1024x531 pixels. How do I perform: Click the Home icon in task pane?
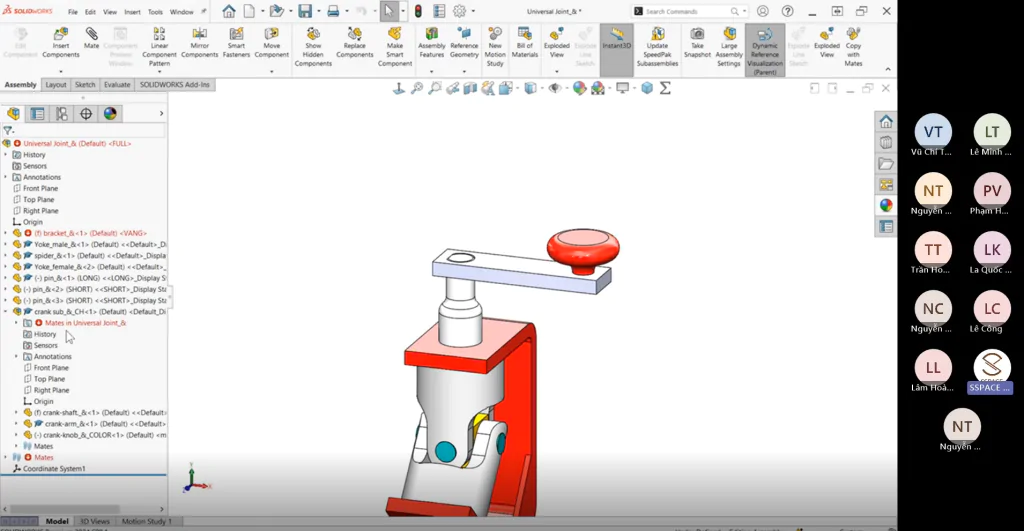(886, 121)
